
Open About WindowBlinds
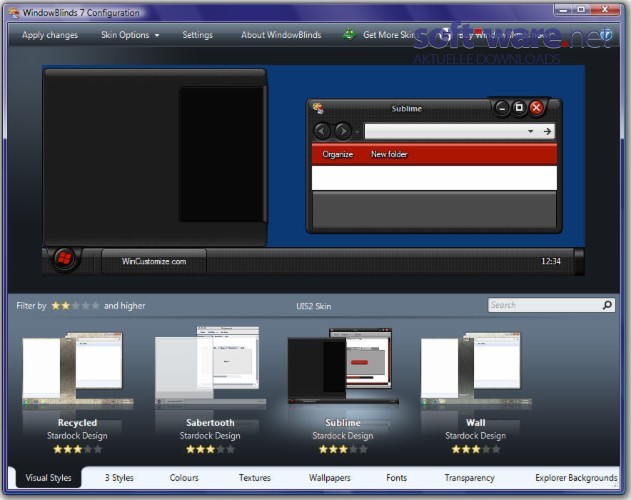point(281,35)
